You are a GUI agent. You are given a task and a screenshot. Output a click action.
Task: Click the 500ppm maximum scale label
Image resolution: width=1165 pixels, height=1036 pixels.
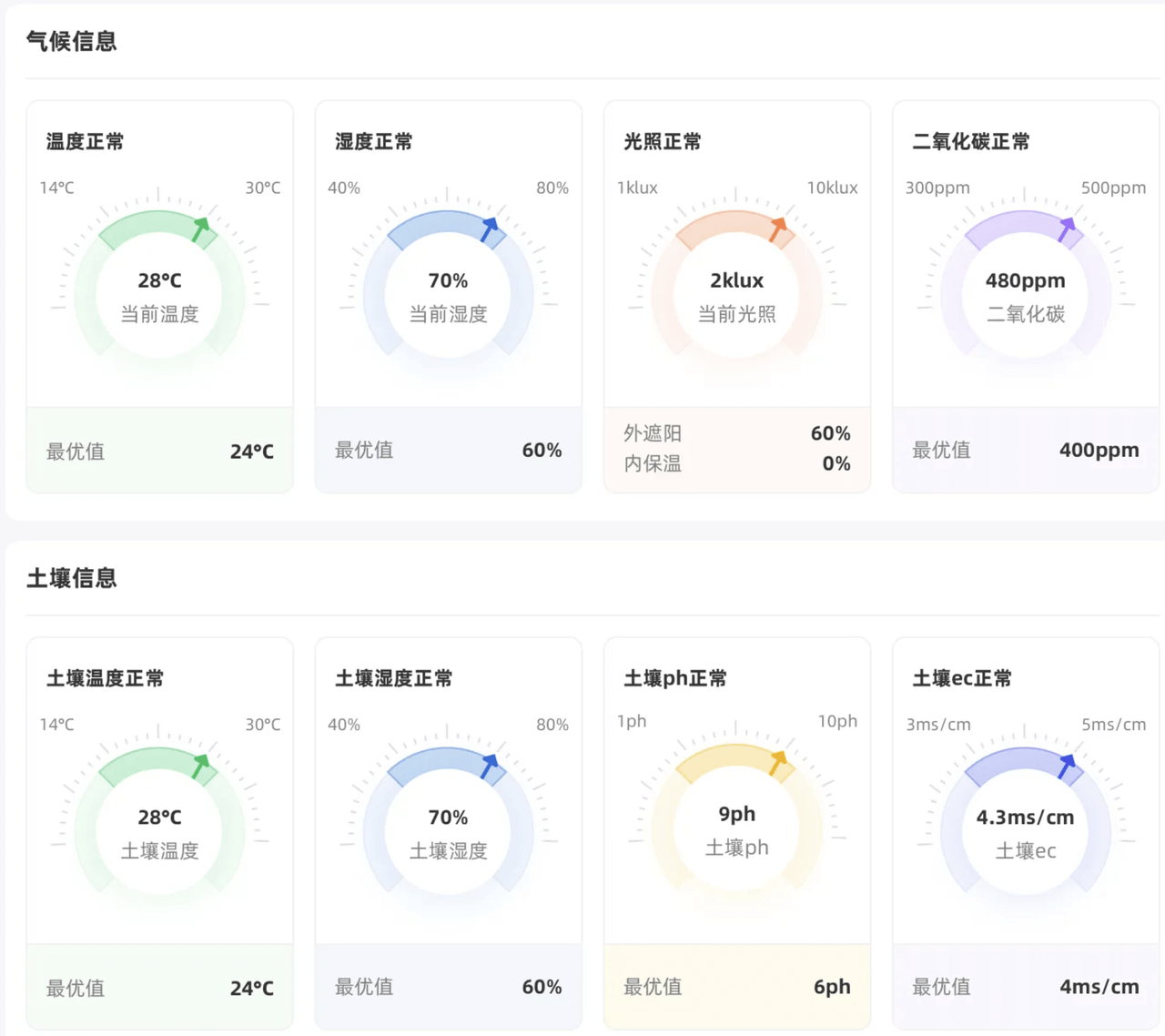coord(1113,188)
